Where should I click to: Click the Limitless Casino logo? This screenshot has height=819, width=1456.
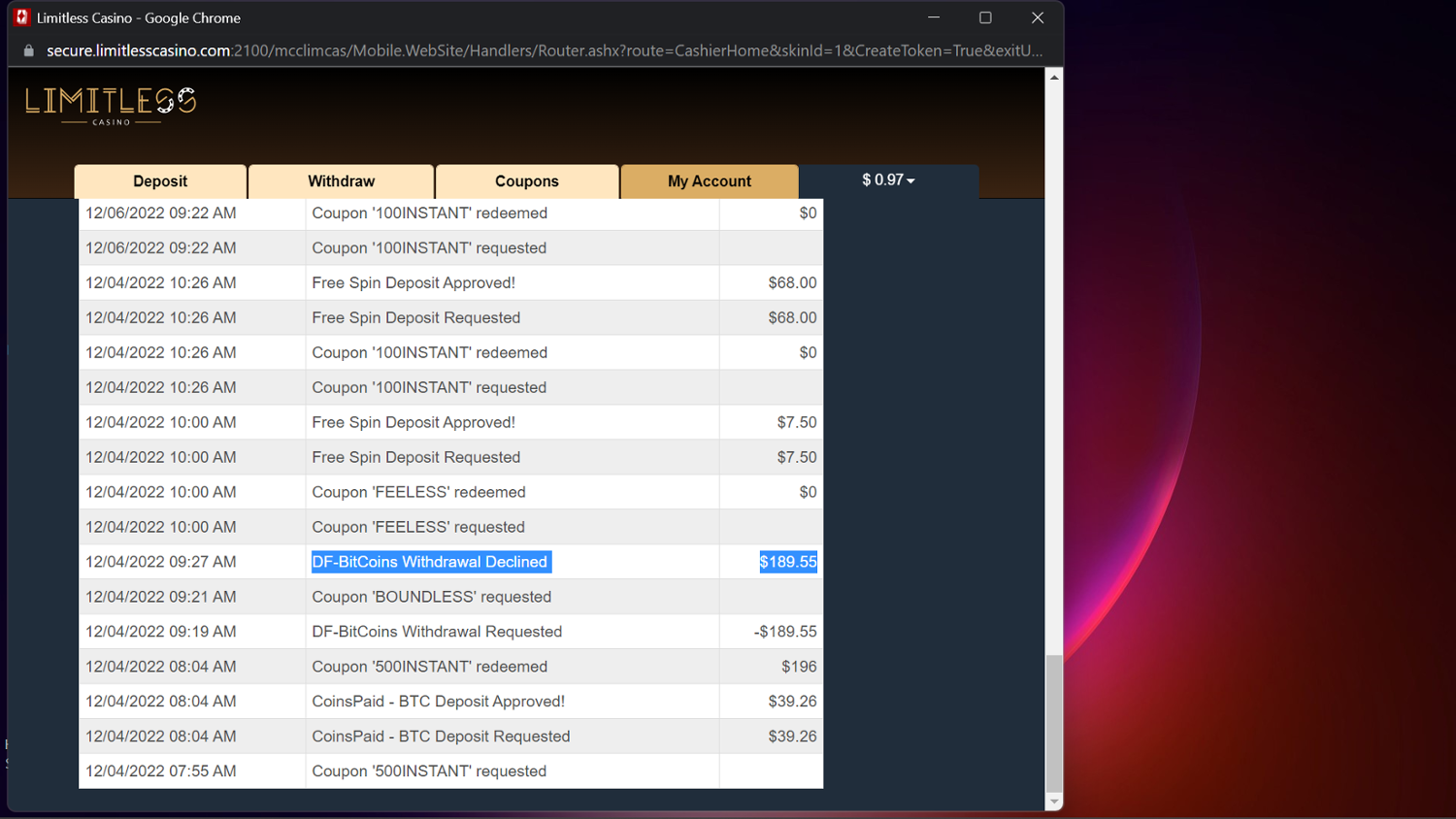click(x=111, y=106)
